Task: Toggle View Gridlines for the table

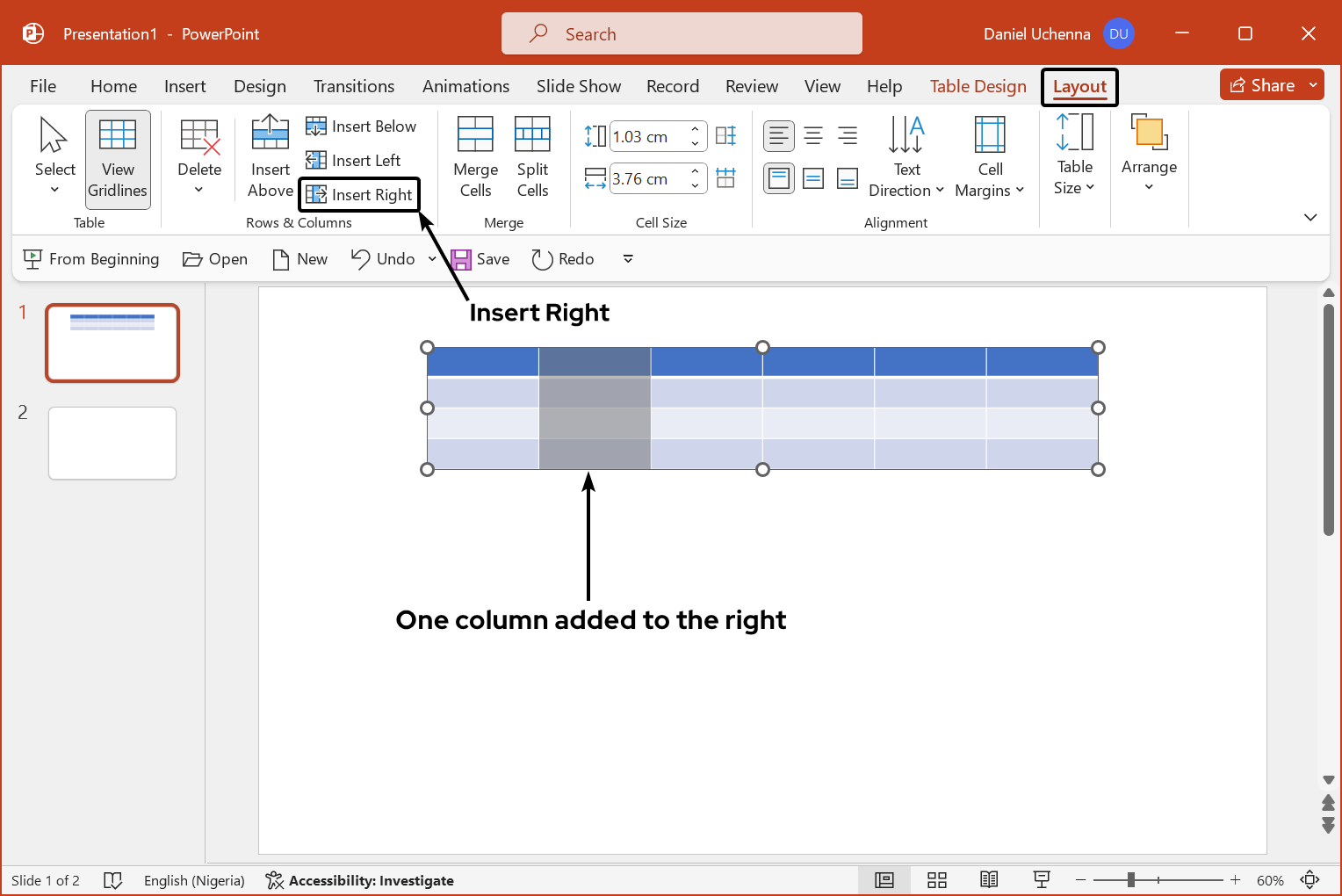Action: pos(118,159)
